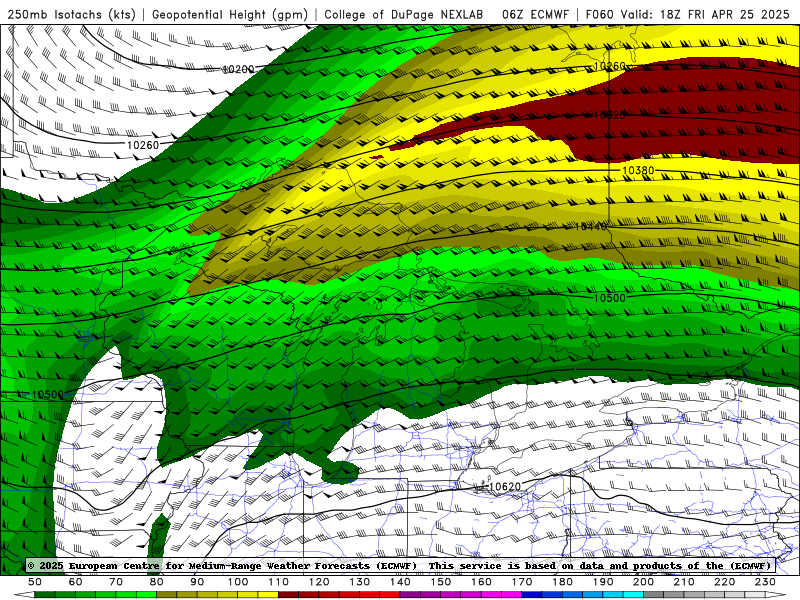
Task: Click the 190 value on color scale
Action: click(603, 582)
